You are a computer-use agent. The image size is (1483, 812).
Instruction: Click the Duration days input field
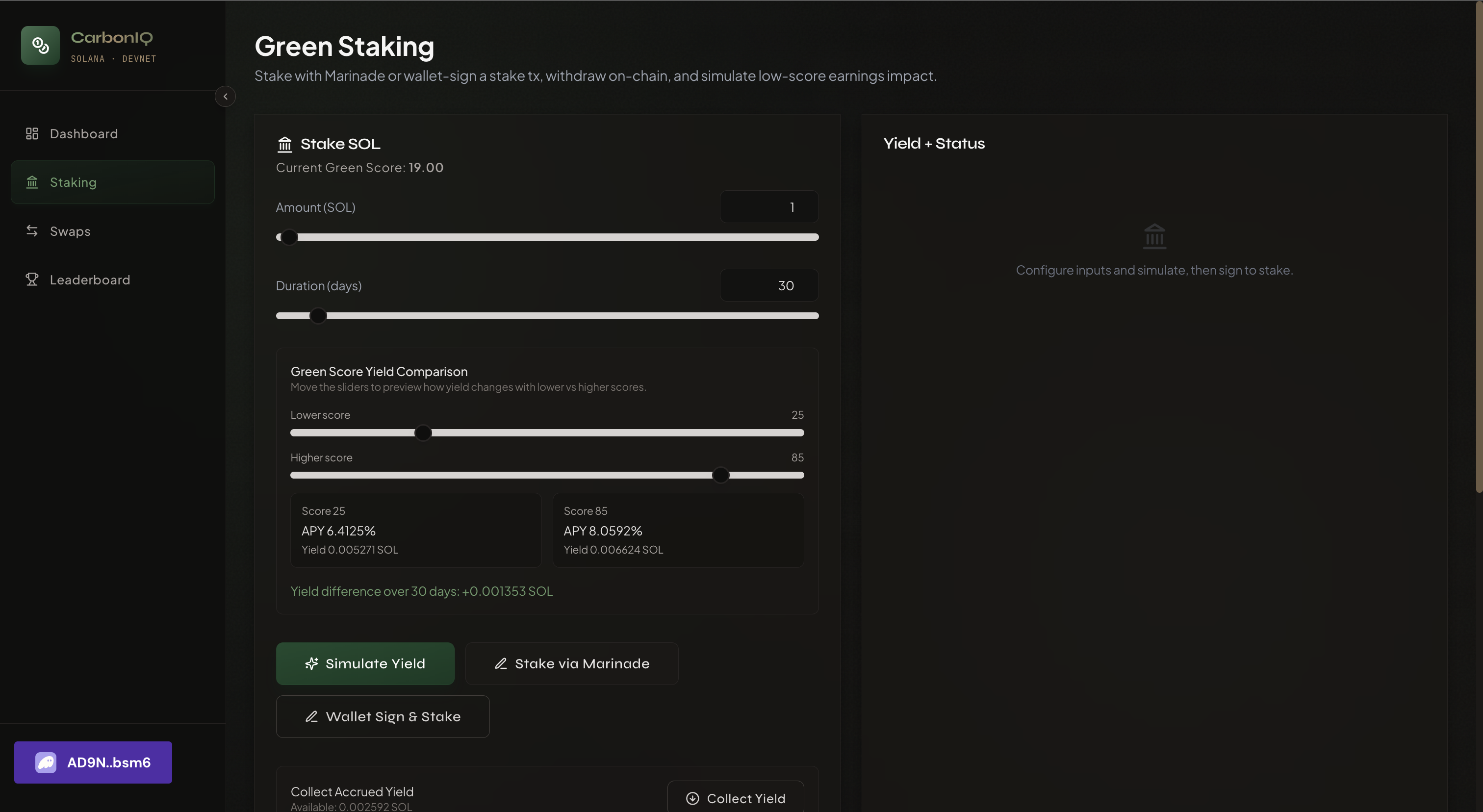768,285
